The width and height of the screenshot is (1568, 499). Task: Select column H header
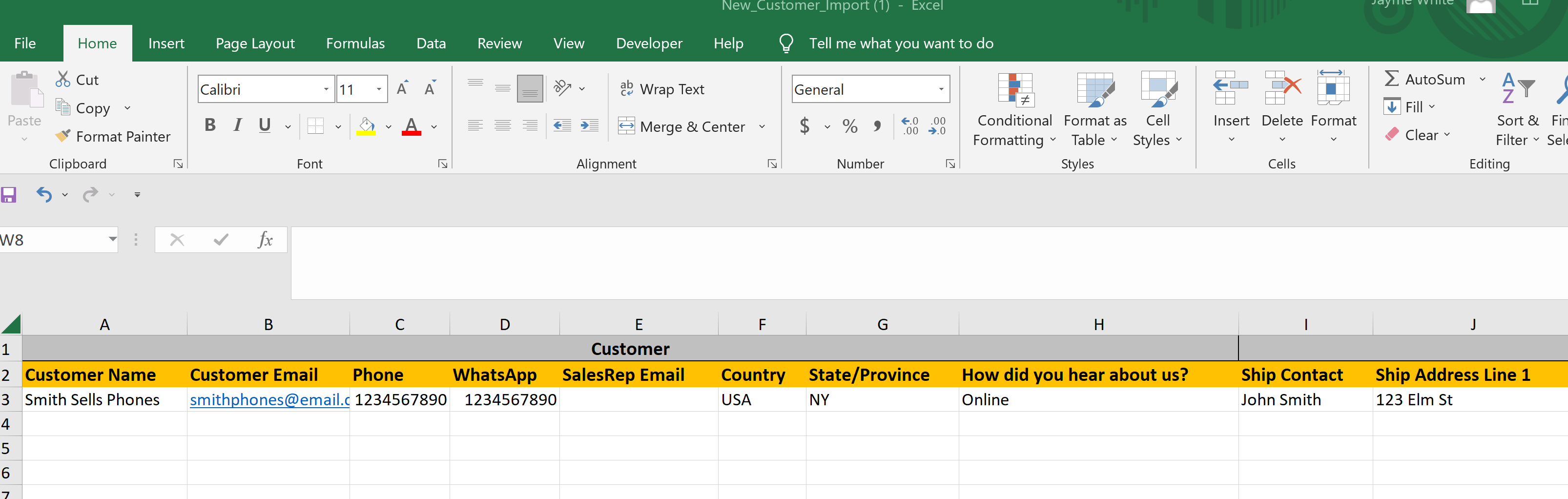1098,324
